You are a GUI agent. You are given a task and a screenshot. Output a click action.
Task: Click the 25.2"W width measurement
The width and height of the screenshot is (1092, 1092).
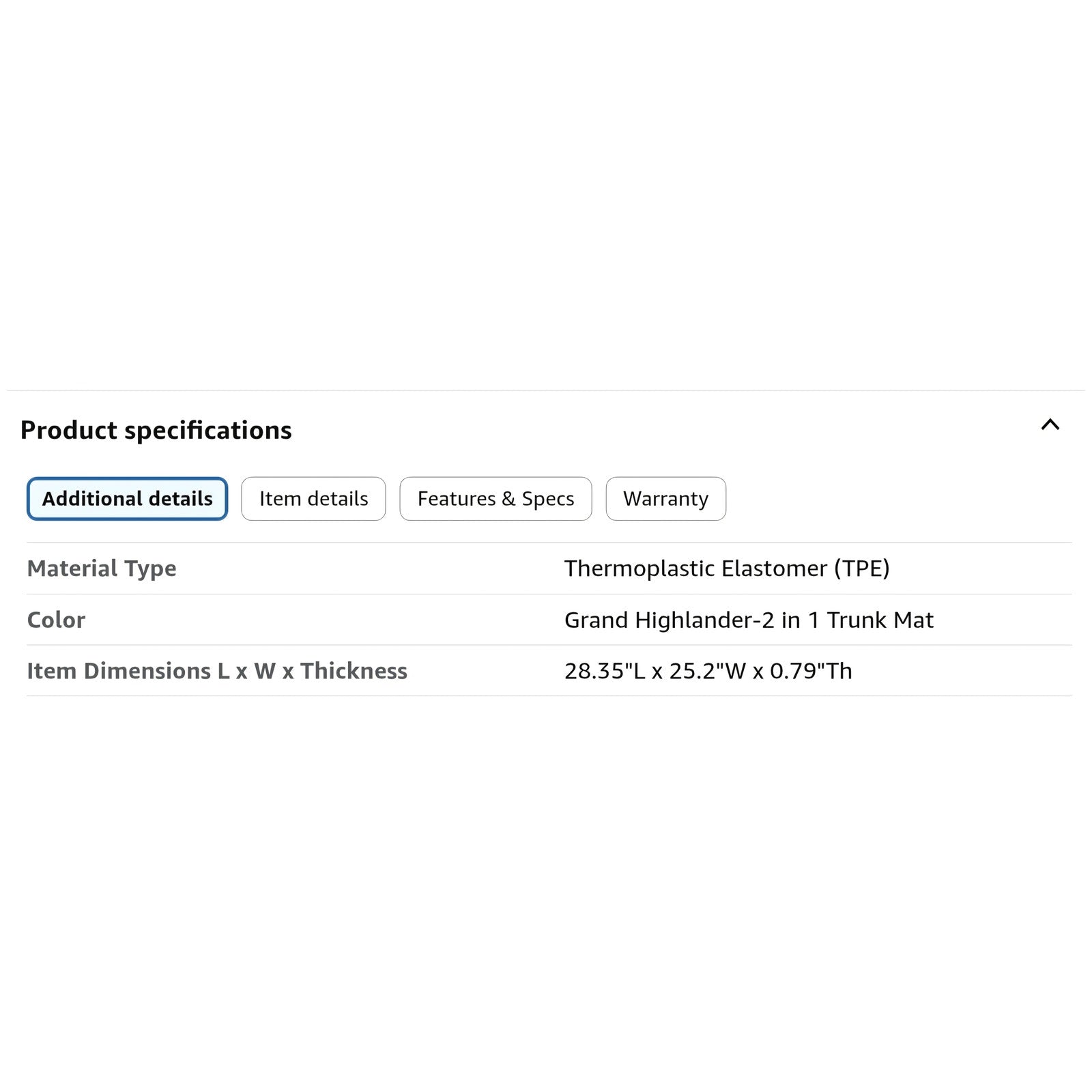[707, 671]
